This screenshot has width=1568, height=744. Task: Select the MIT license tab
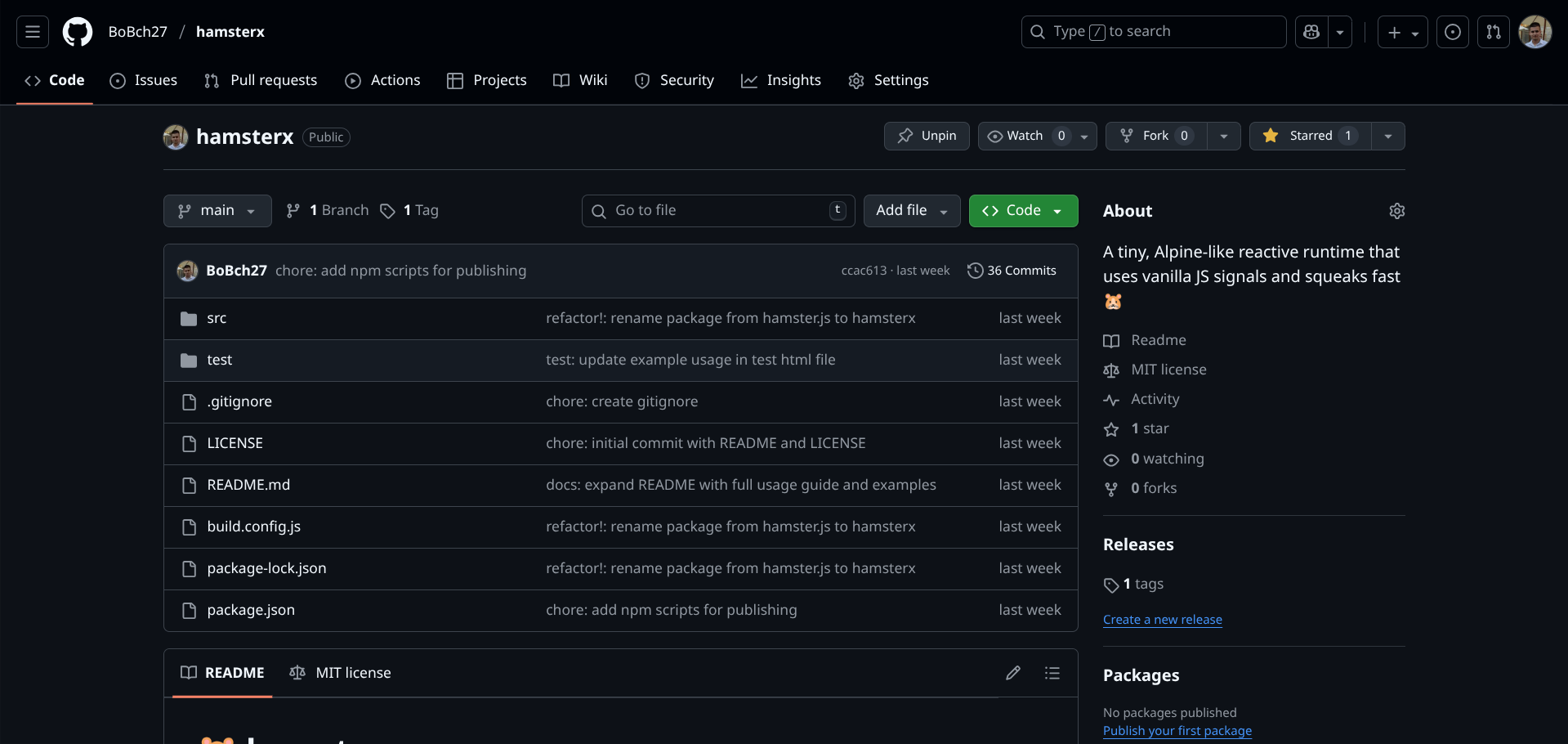coord(341,673)
